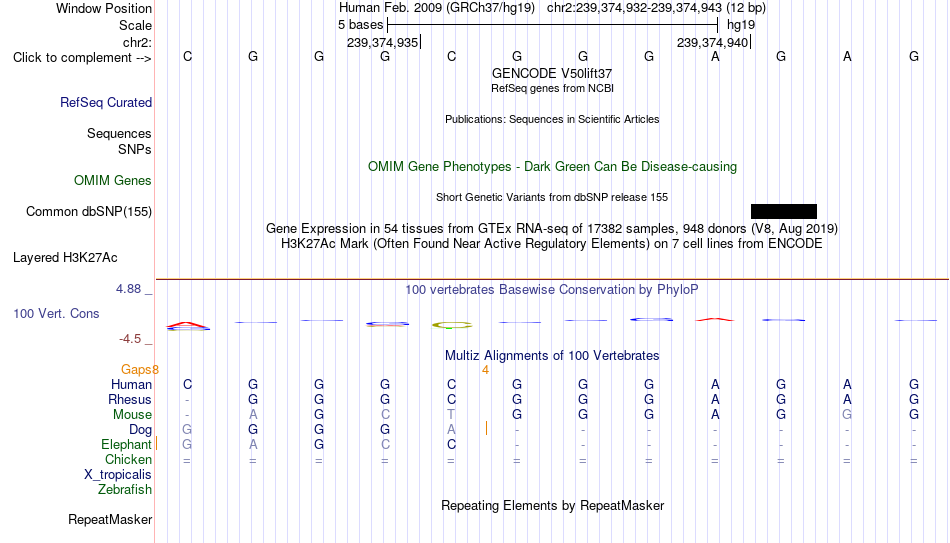Click the 239,374,935 coordinate label

(x=382, y=42)
